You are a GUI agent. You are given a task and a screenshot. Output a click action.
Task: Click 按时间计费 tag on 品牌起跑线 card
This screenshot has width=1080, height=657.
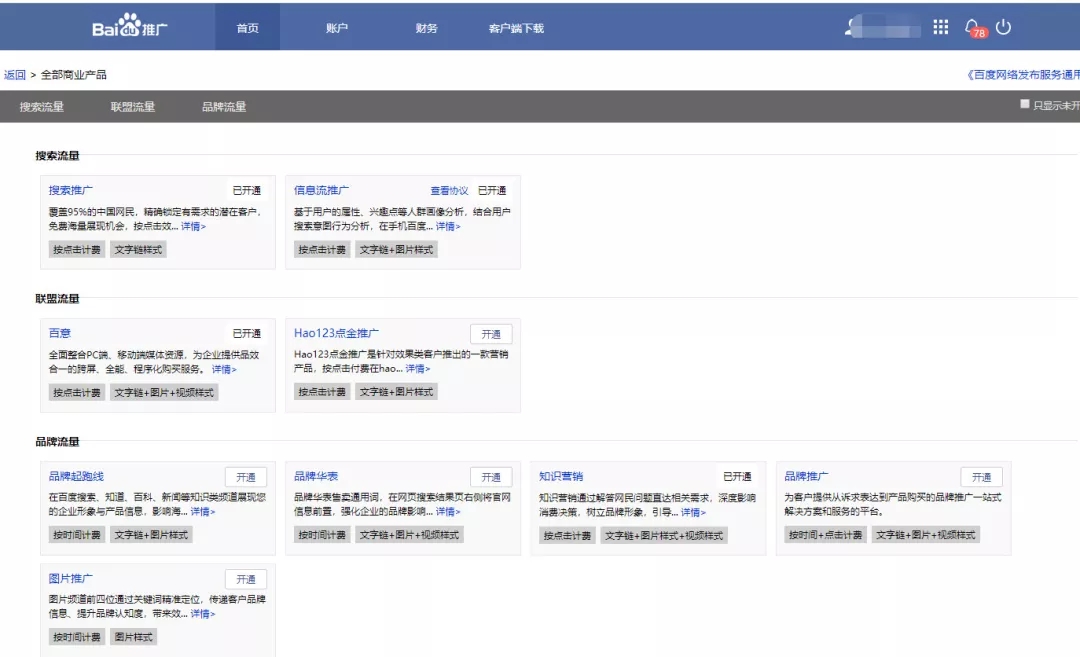click(x=77, y=534)
